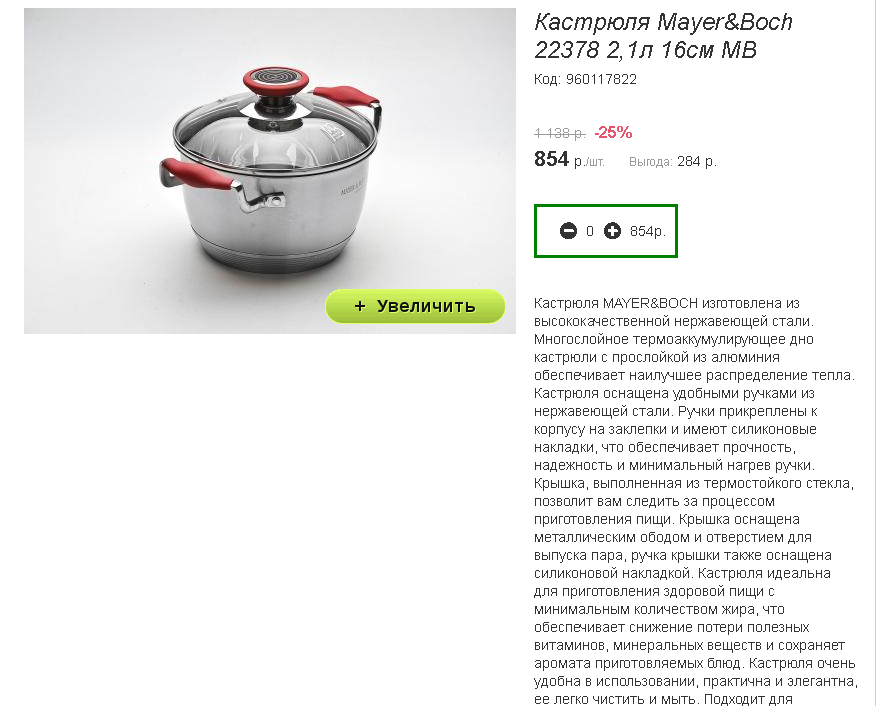Open the saucepan product photo
This screenshot has width=878, height=706.
click(x=269, y=171)
